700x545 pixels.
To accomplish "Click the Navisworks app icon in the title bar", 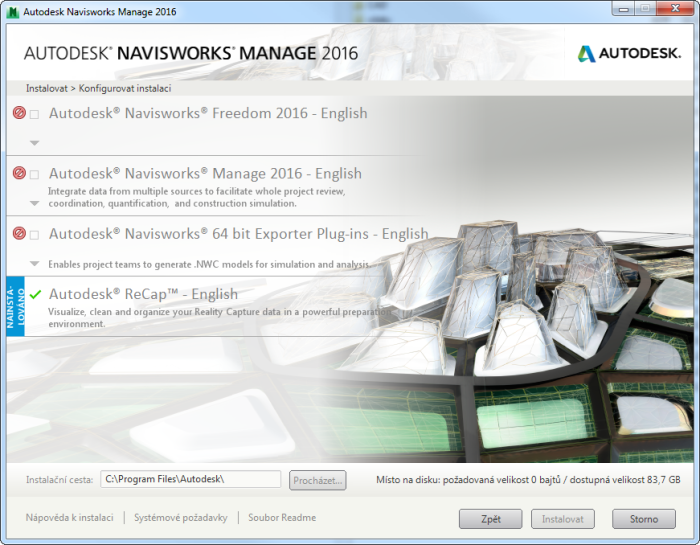I will 14,10.
